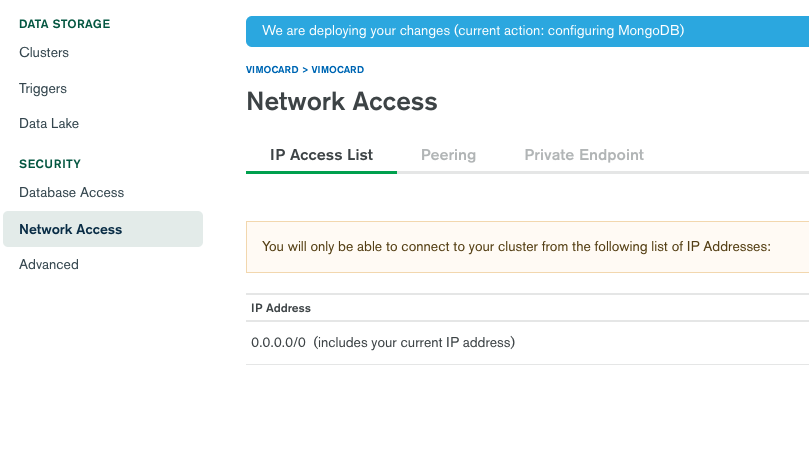Select Network Access in the sidebar
The width and height of the screenshot is (809, 462).
(71, 229)
